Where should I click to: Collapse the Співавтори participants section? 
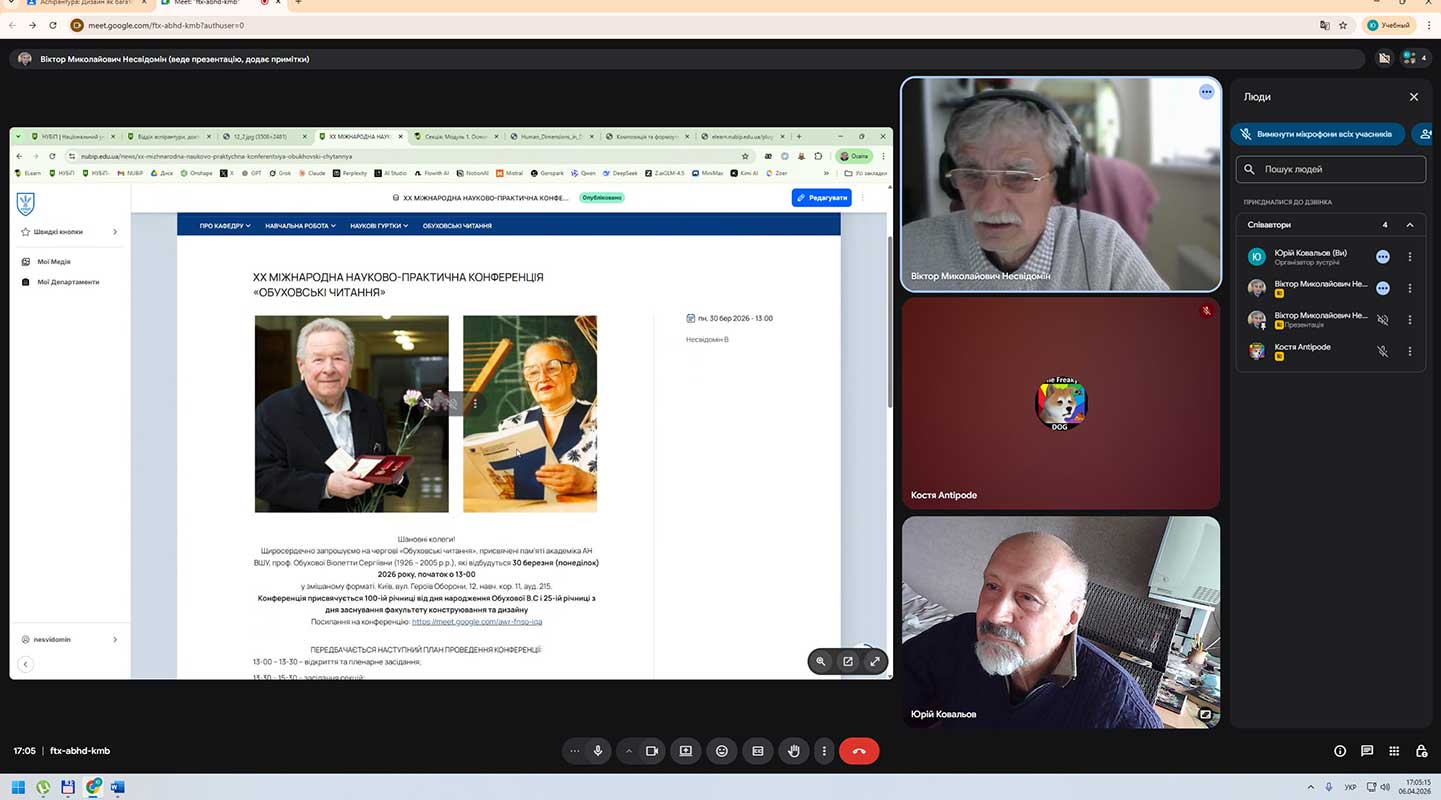1410,225
